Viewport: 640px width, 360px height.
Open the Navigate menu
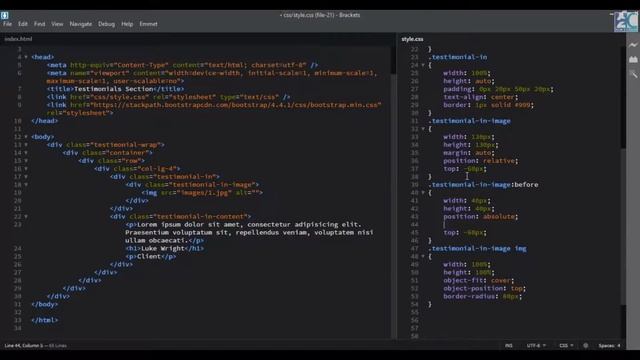[81, 24]
